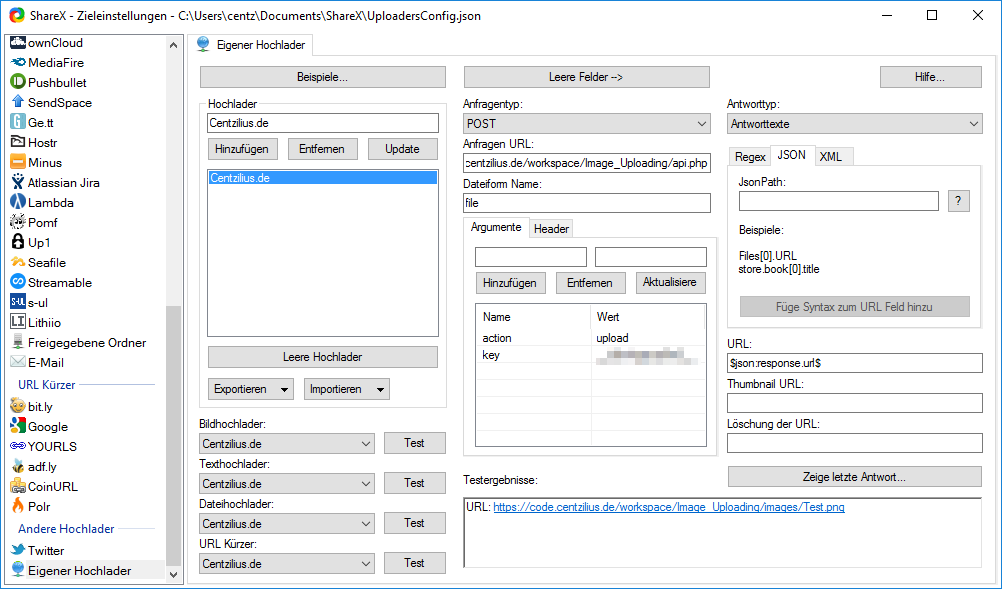Click the adf.ly bee icon

[17, 466]
